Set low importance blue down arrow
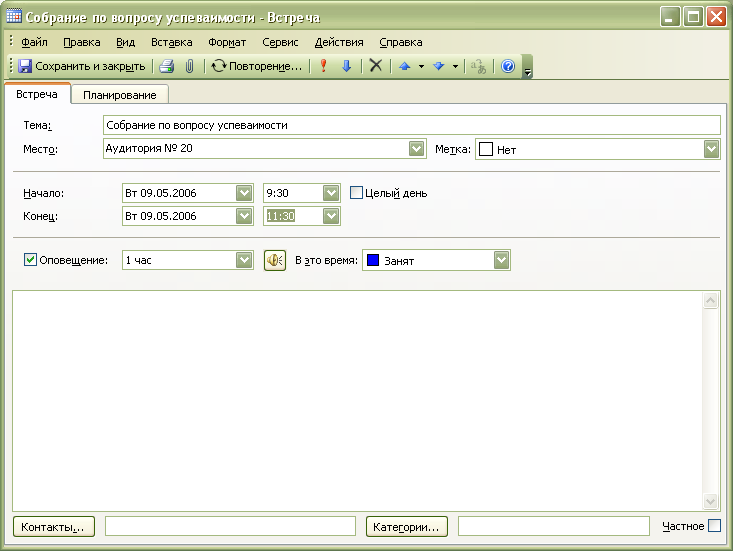The image size is (733, 551). click(x=346, y=66)
